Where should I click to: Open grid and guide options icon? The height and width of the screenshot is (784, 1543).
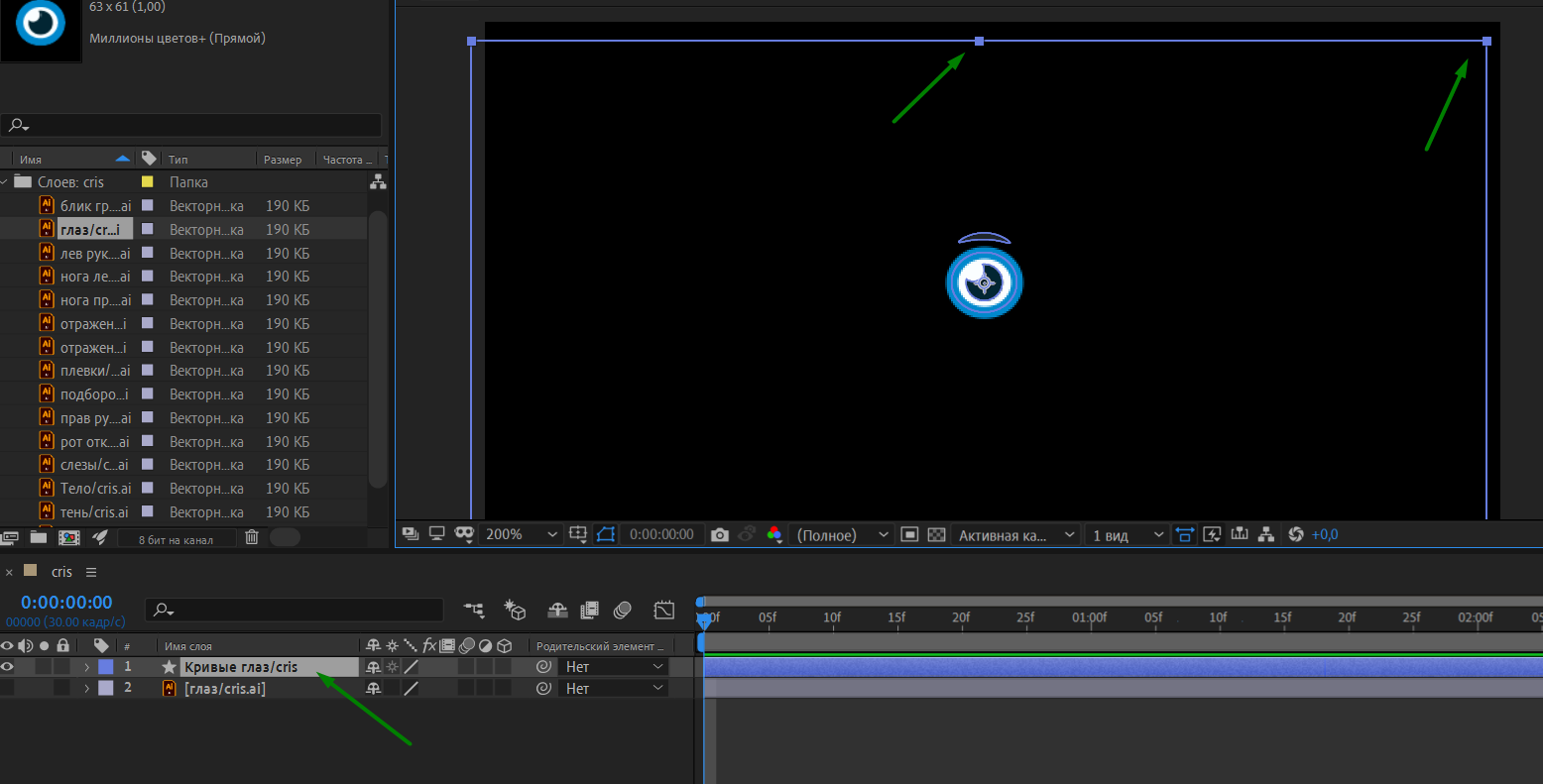[x=579, y=533]
